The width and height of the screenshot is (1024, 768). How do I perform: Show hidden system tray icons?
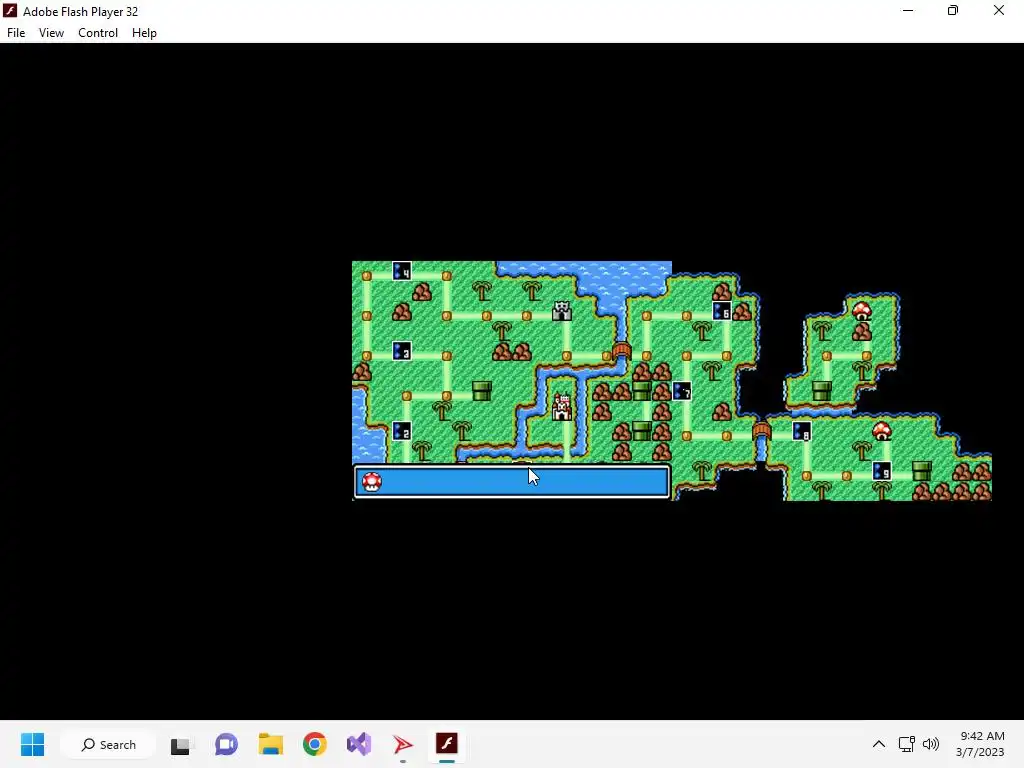(x=879, y=744)
